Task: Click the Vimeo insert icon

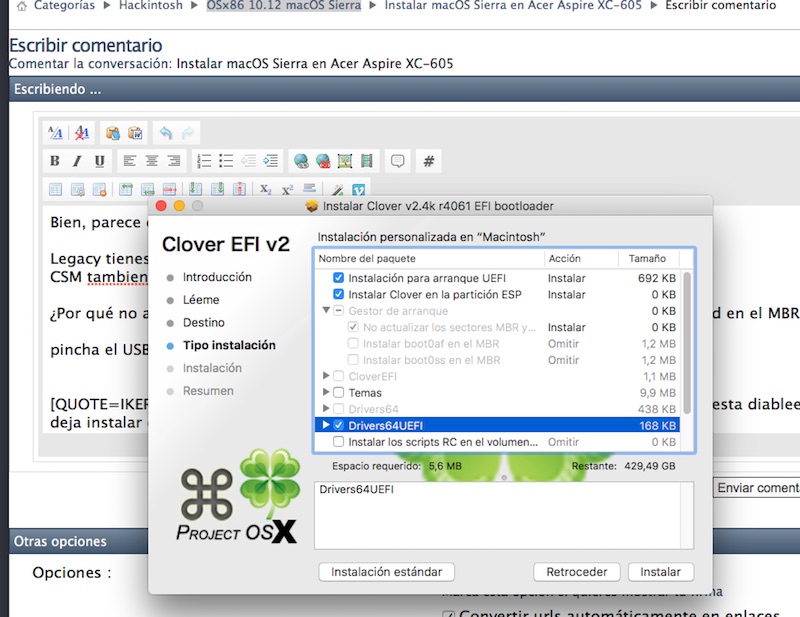Action: click(x=358, y=190)
